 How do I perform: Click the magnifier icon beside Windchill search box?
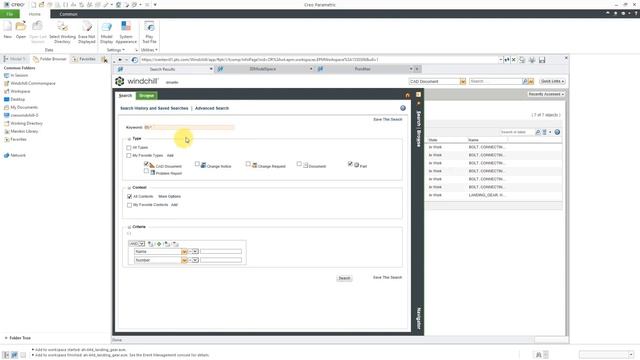click(525, 82)
